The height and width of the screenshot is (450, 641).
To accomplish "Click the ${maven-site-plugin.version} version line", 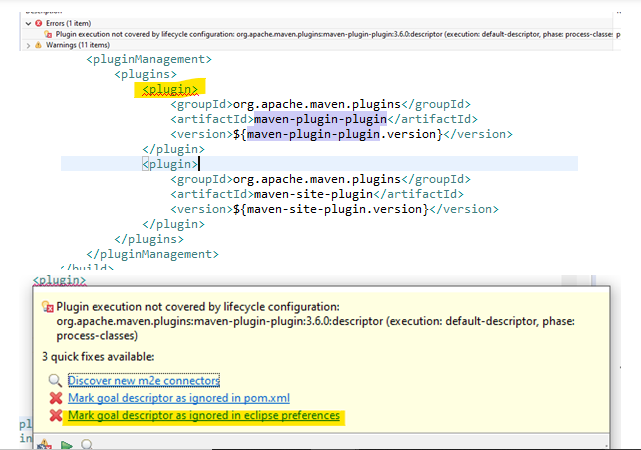I will coord(334,209).
